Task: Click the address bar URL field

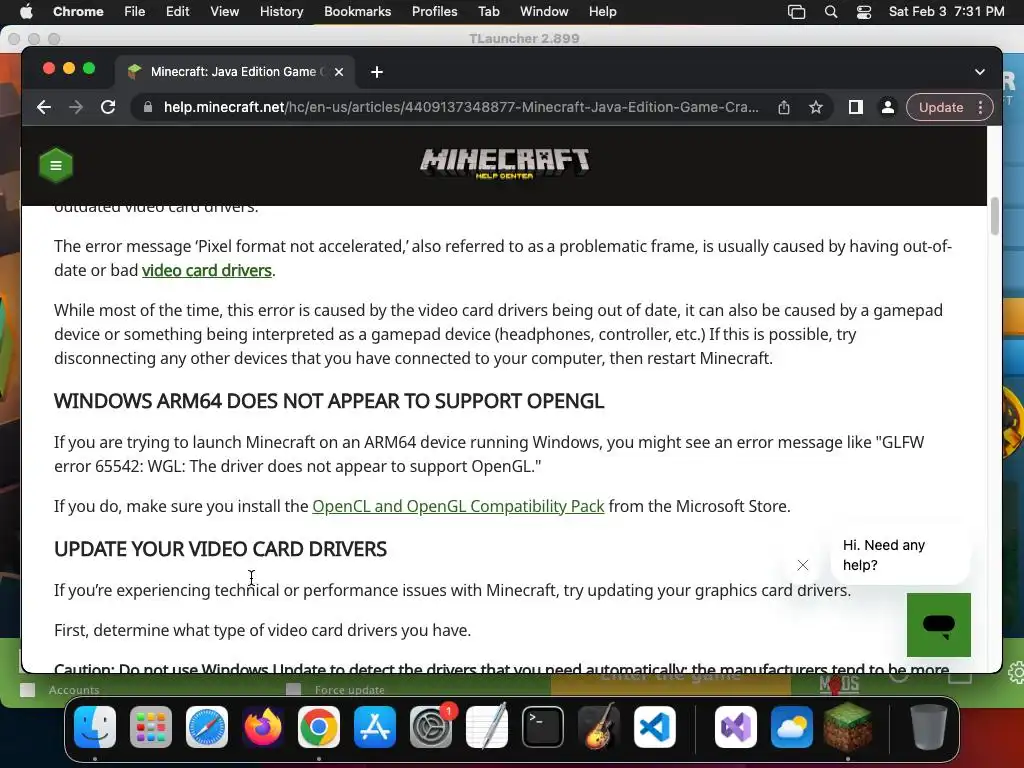Action: (461, 107)
